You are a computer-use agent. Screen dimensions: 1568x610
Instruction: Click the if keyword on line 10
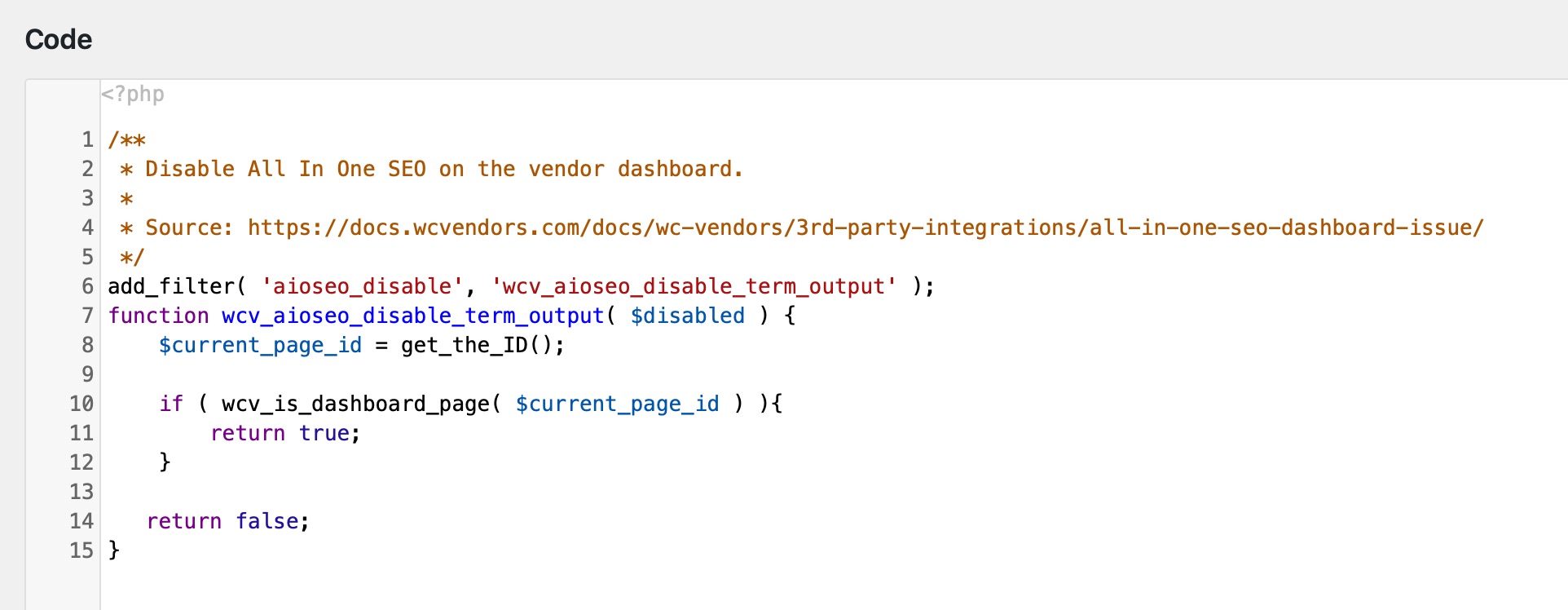[171, 404]
